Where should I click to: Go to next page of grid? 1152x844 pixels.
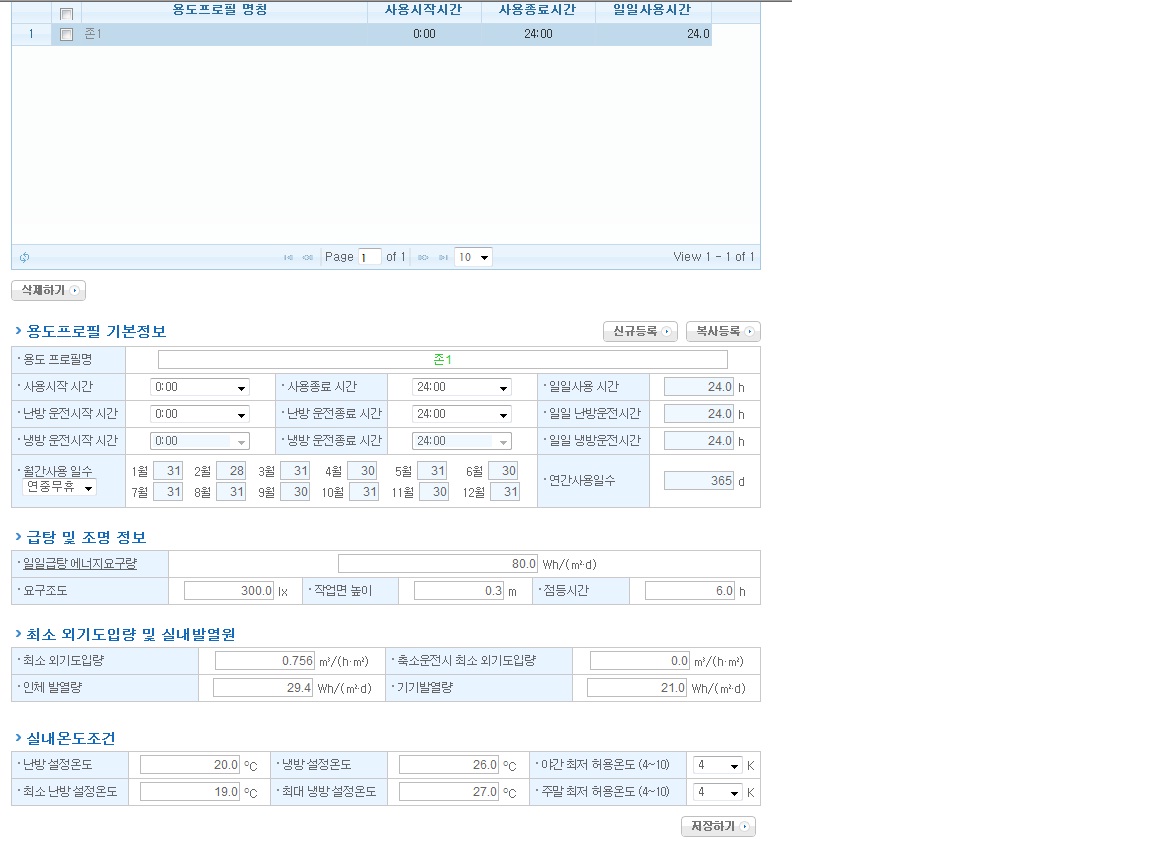coord(423,257)
